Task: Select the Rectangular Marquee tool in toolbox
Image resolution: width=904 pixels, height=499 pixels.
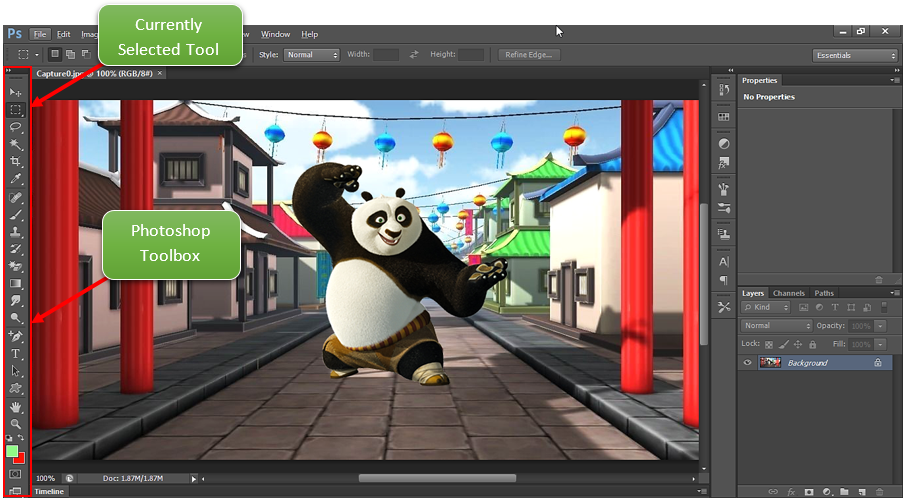Action: pyautogui.click(x=16, y=109)
